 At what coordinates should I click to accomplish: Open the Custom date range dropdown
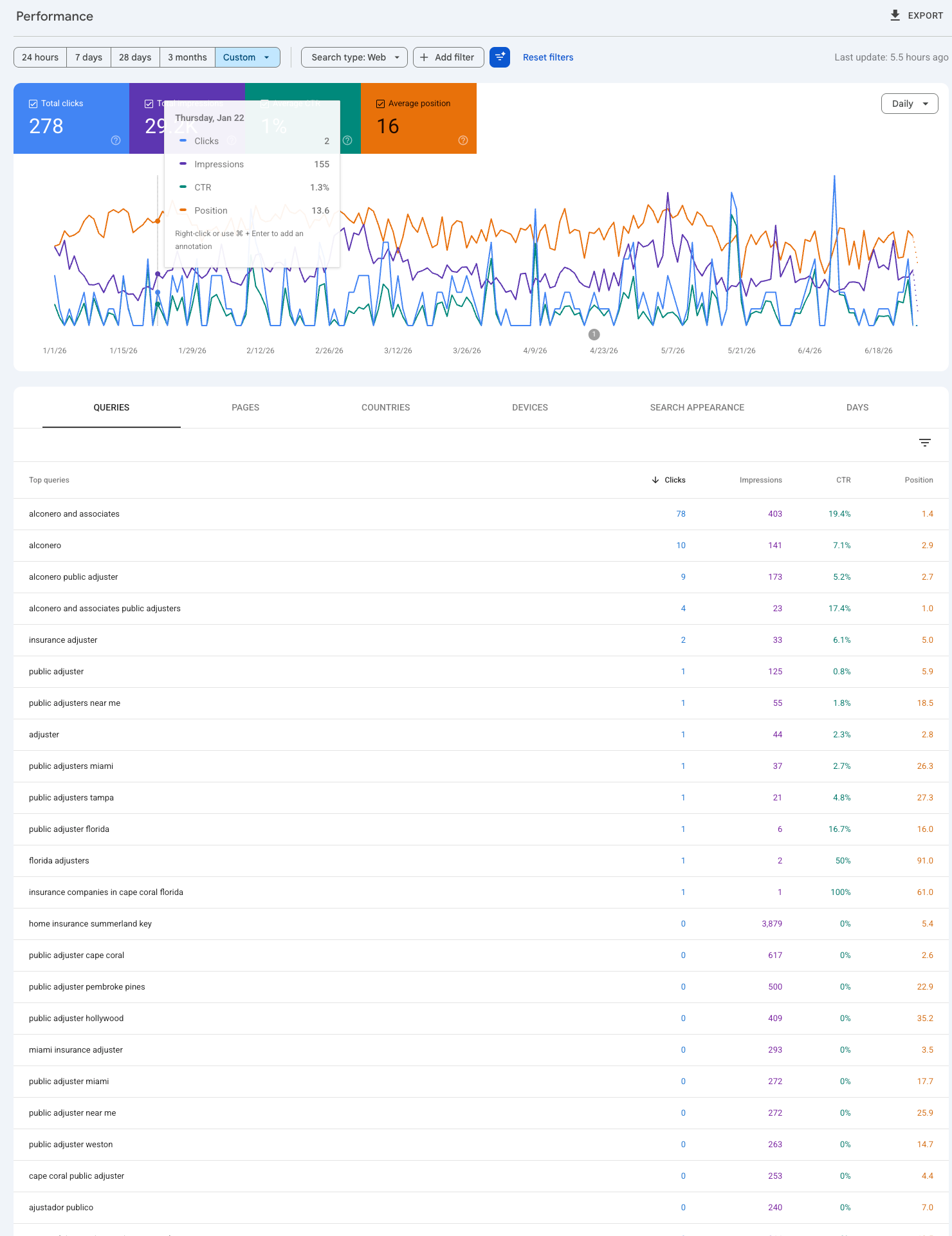[248, 57]
